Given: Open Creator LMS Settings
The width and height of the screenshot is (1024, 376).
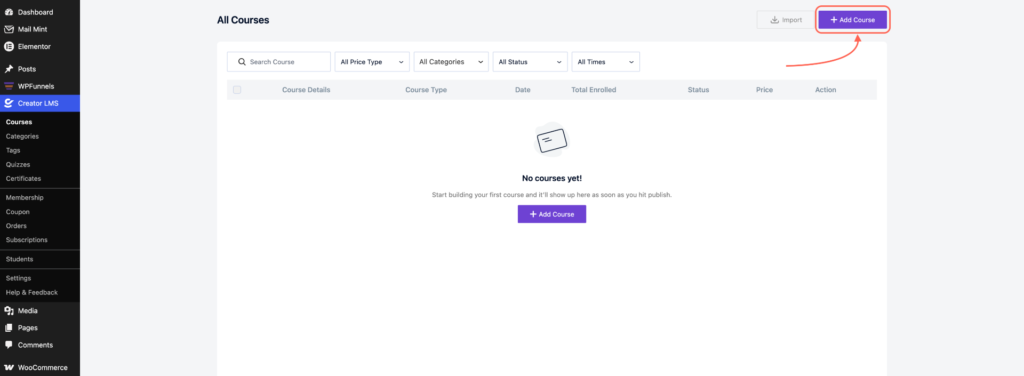Looking at the screenshot, I should [18, 278].
